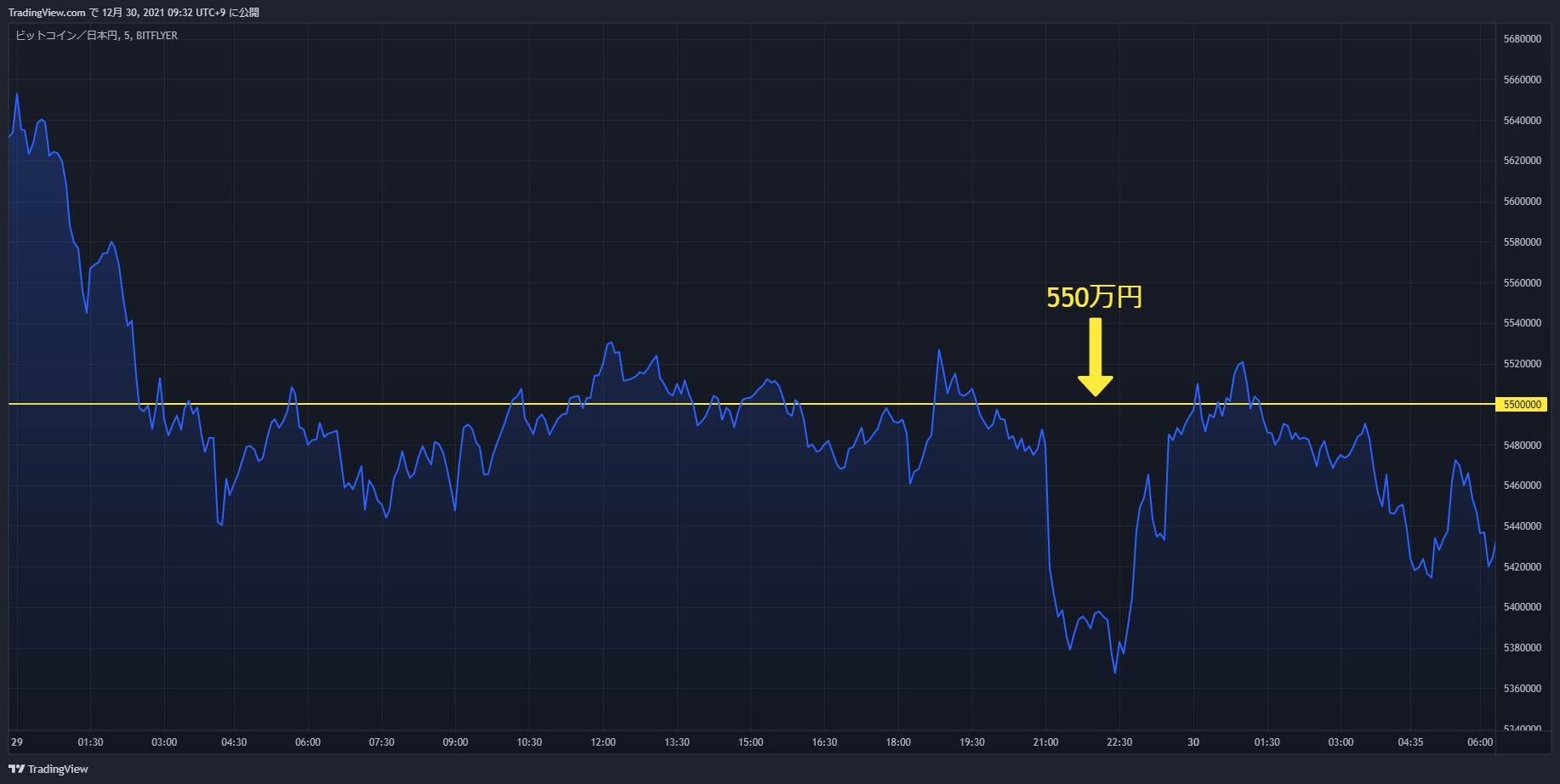The width and height of the screenshot is (1560, 784).
Task: Click the 16:30 time axis label
Action: [x=824, y=742]
